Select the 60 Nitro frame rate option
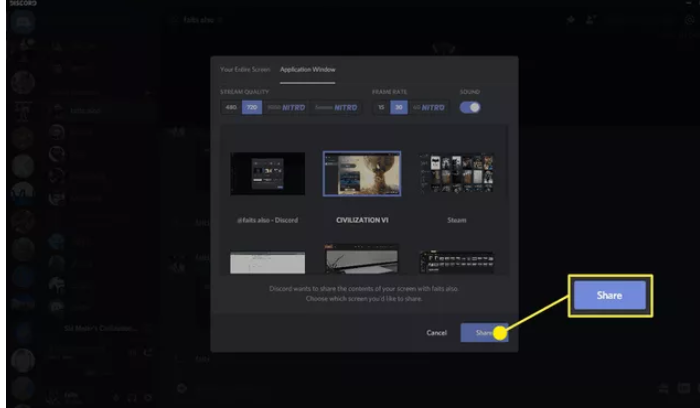The image size is (700, 408). tap(428, 108)
